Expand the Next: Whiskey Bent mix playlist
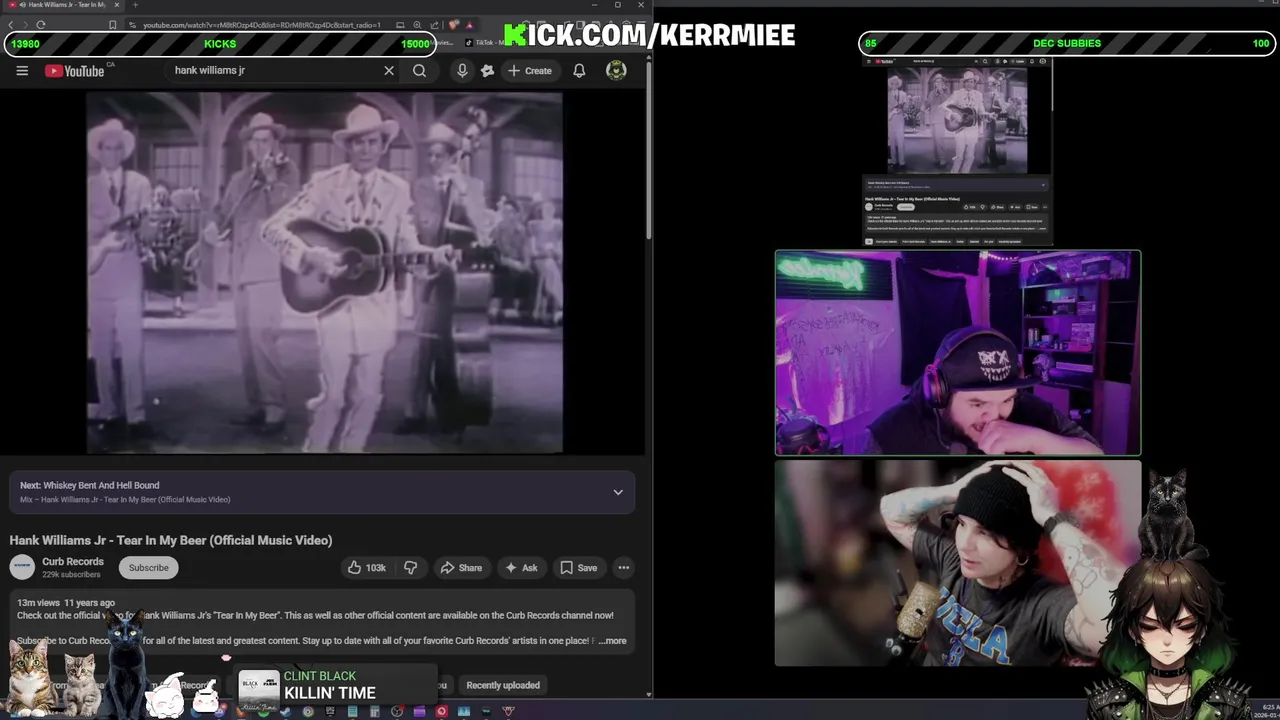This screenshot has width=1280, height=720. pos(618,492)
